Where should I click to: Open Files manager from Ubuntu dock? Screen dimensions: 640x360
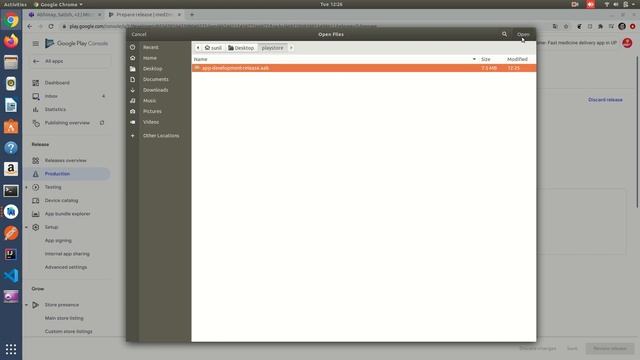pyautogui.click(x=11, y=62)
